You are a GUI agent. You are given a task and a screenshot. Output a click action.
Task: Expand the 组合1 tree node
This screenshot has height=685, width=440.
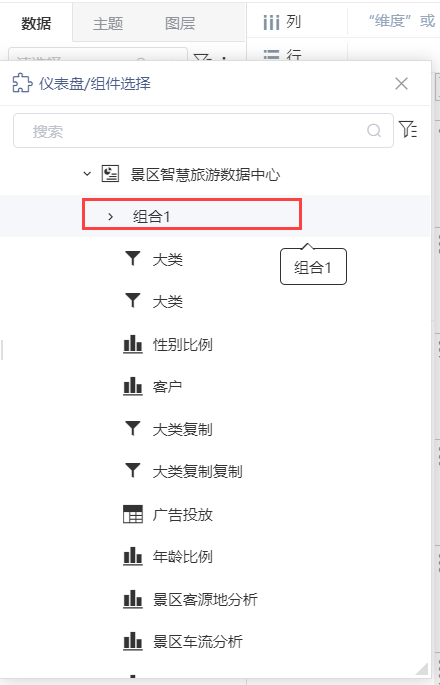click(111, 216)
